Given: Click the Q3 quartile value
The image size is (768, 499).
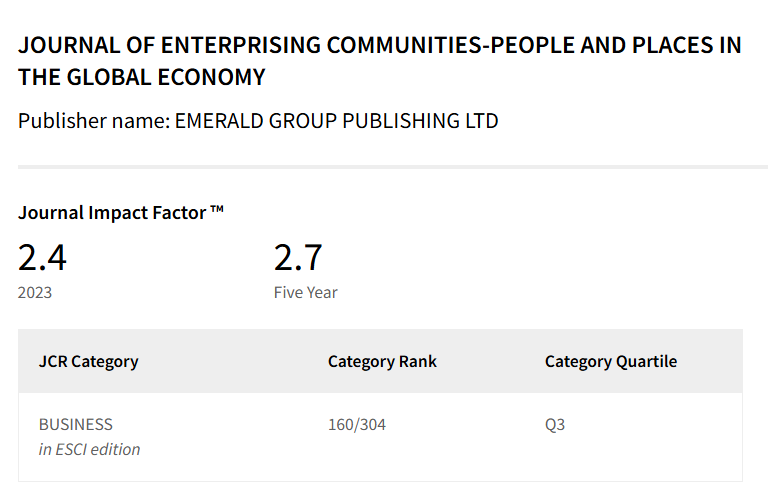Looking at the screenshot, I should pos(555,424).
